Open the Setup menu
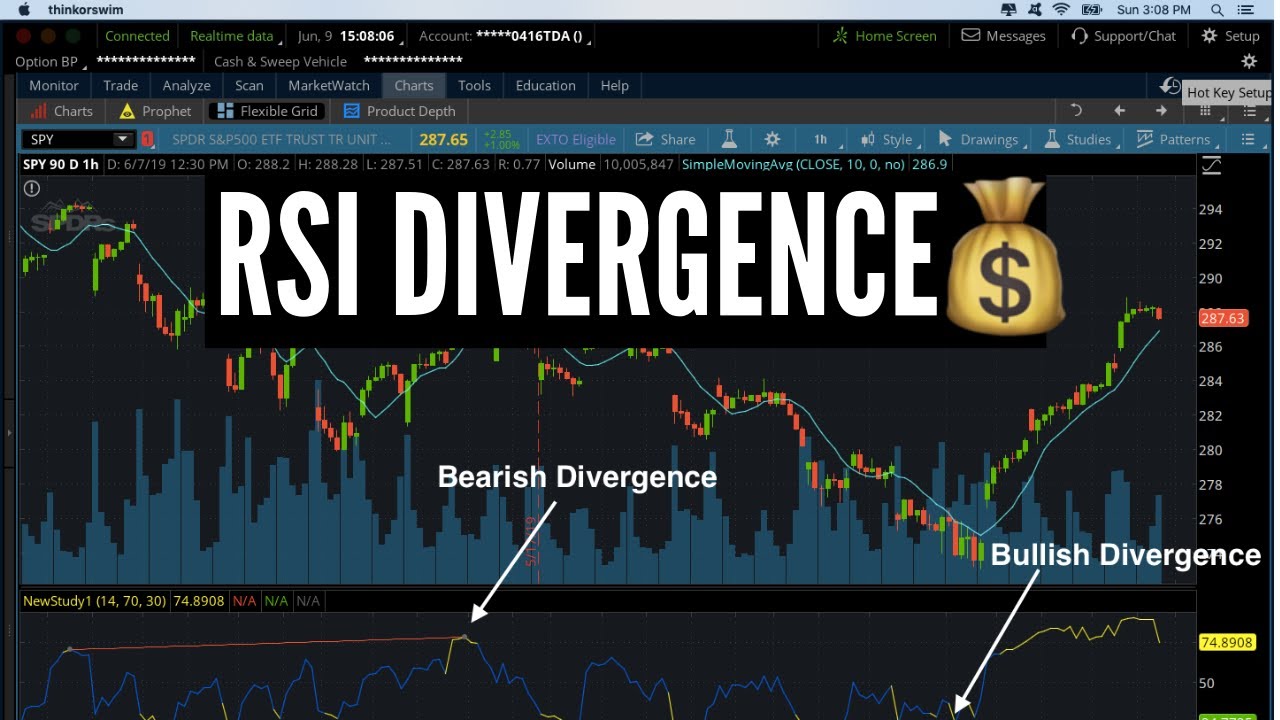Screen dimensions: 1280x720 1230,36
